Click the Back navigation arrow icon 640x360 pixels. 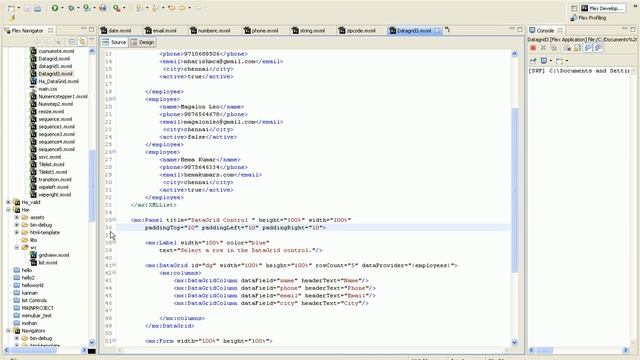click(x=182, y=8)
